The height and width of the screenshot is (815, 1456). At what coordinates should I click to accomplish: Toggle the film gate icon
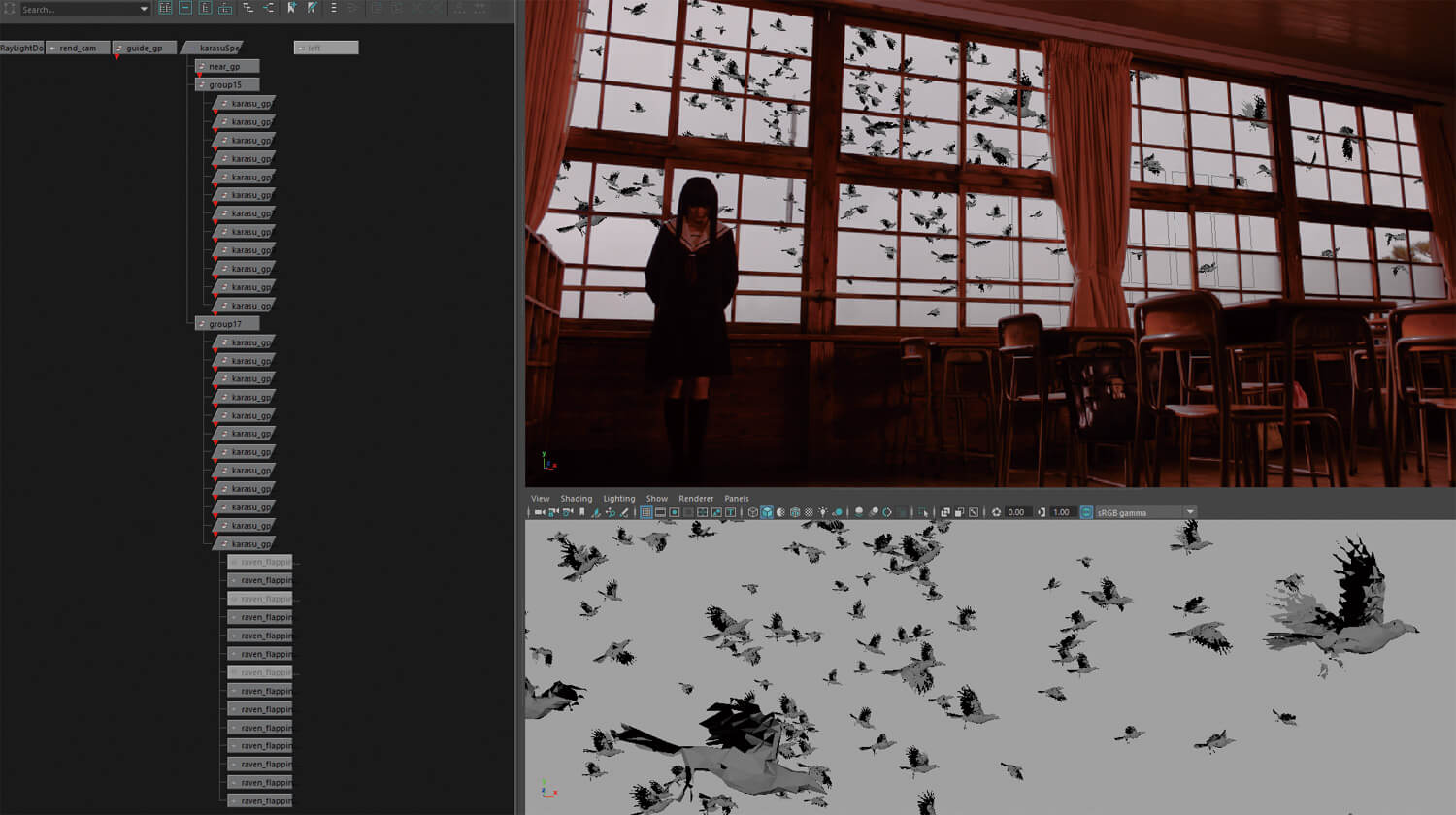[660, 512]
